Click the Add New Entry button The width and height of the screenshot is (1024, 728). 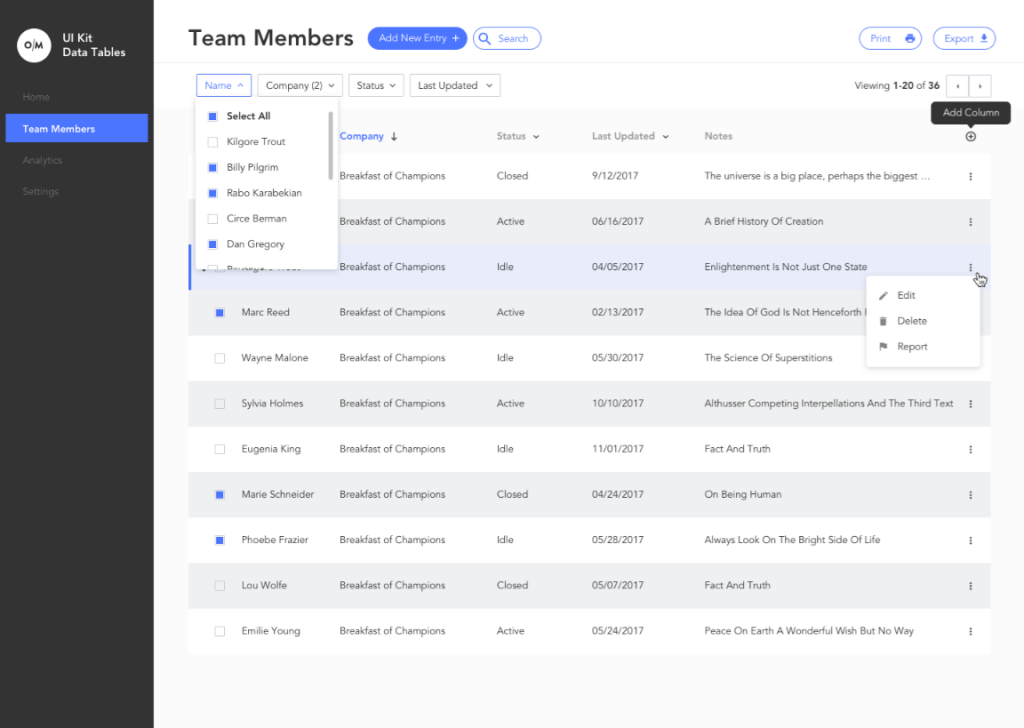pyautogui.click(x=417, y=38)
